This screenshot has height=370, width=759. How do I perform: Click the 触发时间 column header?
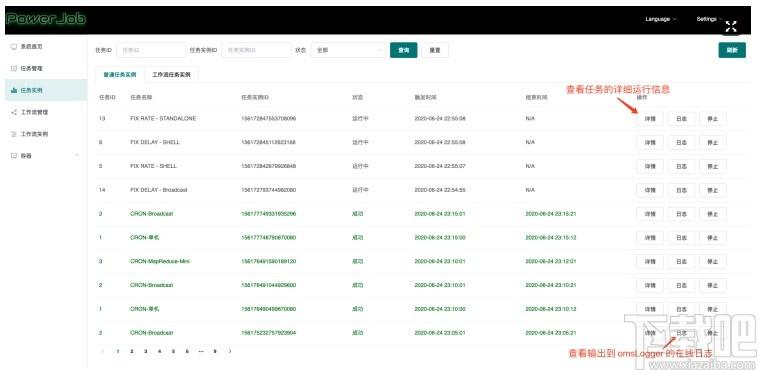(x=425, y=97)
